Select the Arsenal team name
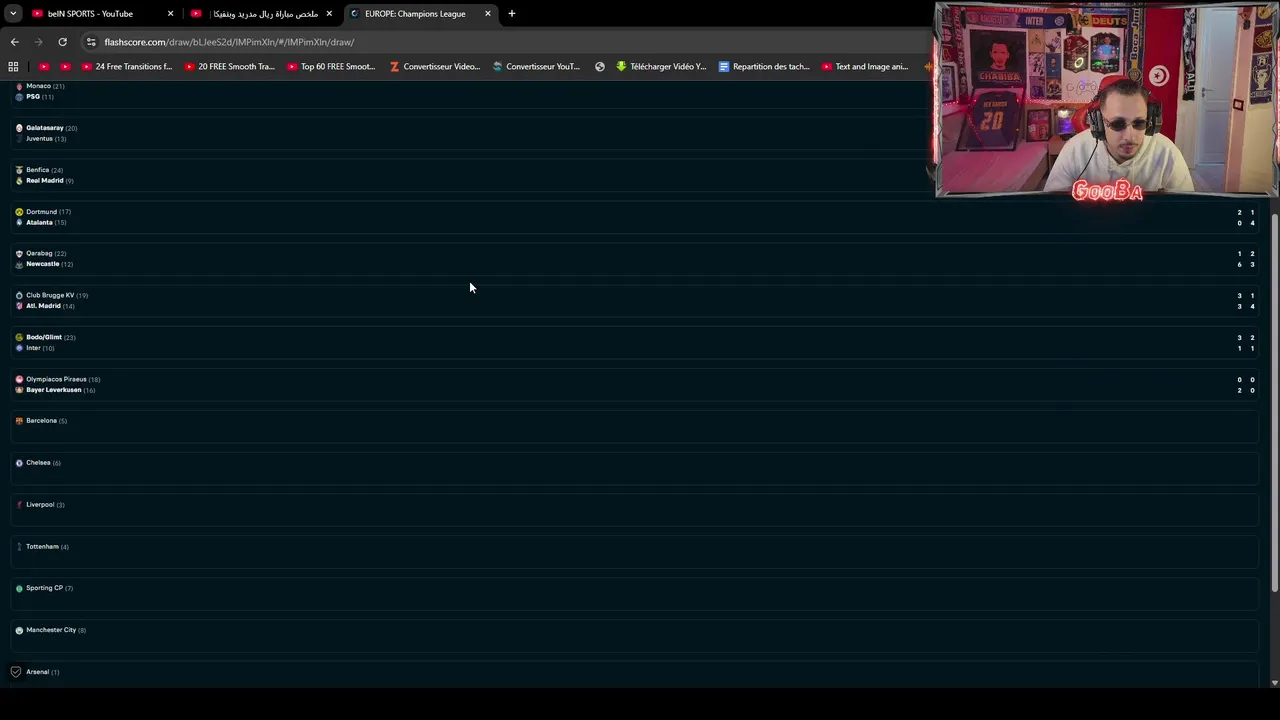The width and height of the screenshot is (1280, 720). [37, 672]
